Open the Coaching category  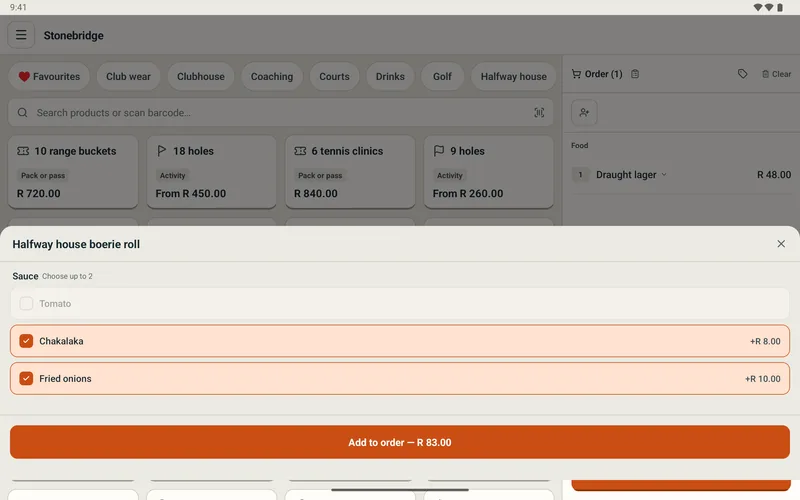[272, 77]
